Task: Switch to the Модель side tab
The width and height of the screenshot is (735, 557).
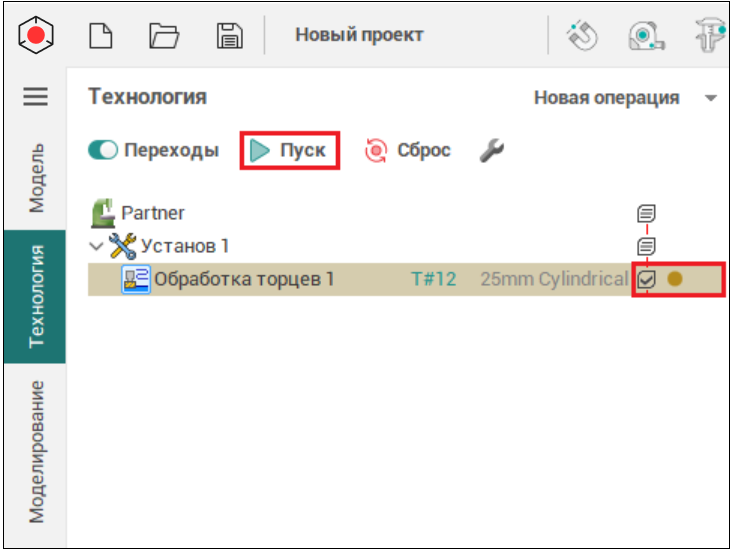Action: 36,177
